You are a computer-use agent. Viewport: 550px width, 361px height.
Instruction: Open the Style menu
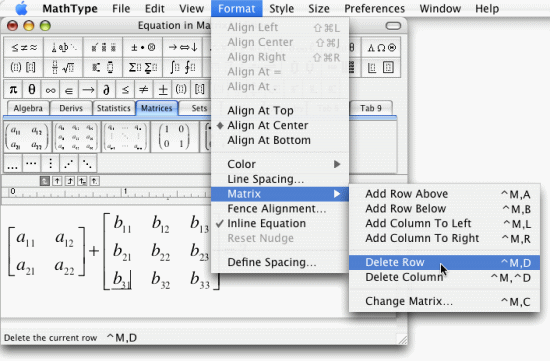click(282, 8)
